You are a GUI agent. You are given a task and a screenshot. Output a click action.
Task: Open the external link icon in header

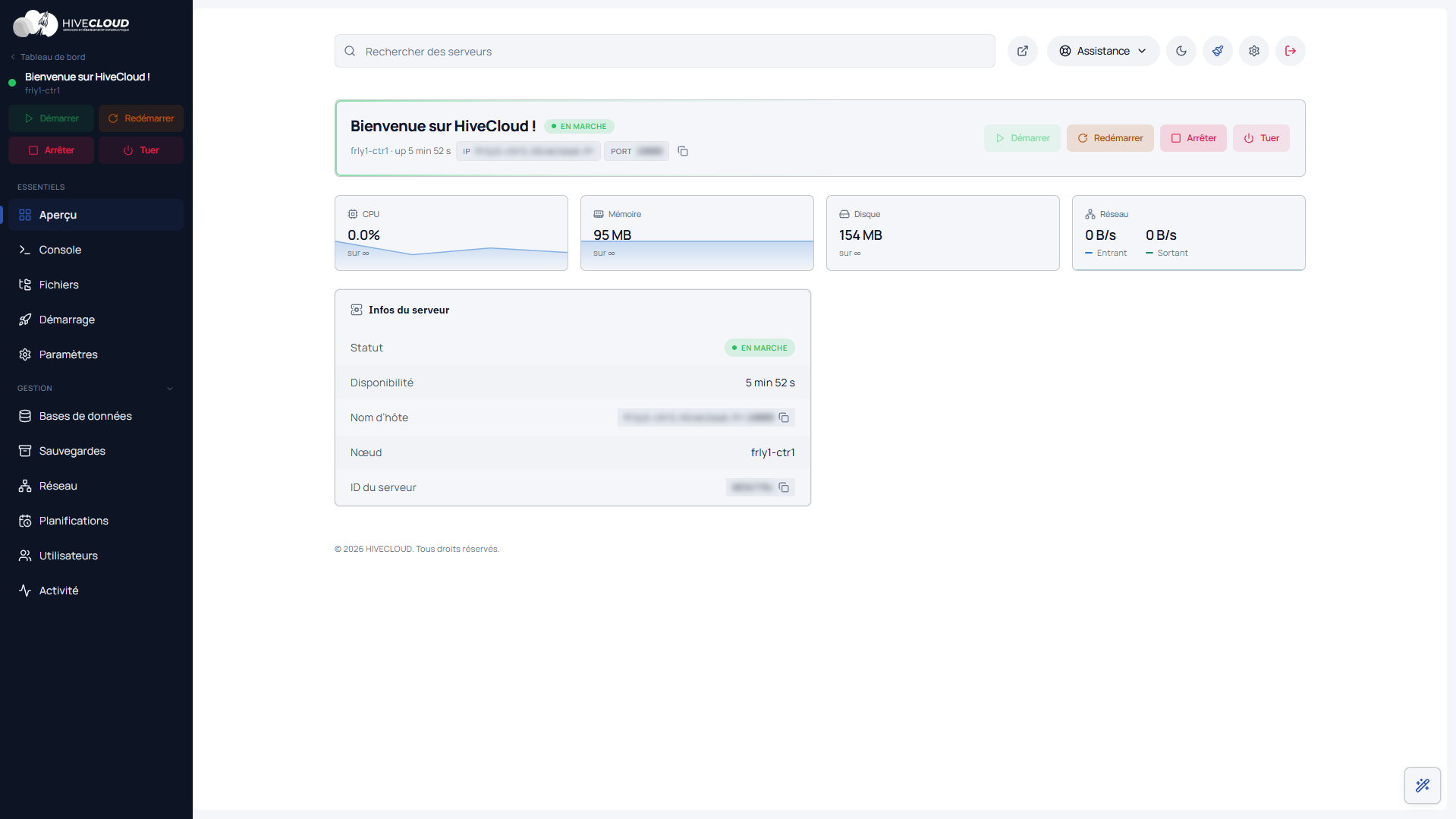click(x=1023, y=51)
